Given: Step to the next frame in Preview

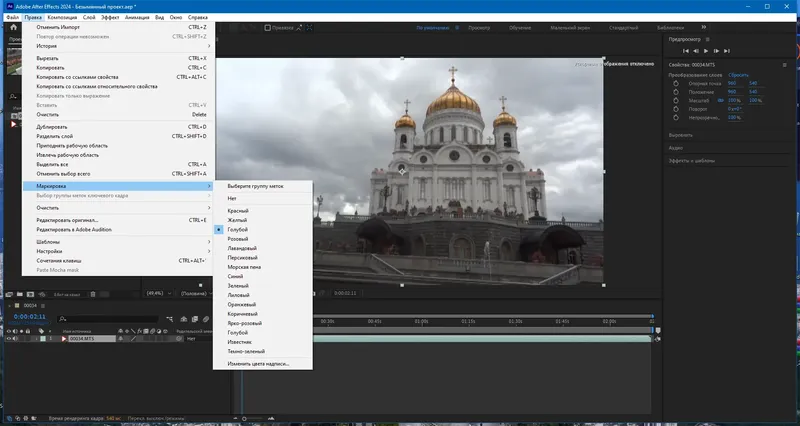Looking at the screenshot, I should [x=717, y=50].
